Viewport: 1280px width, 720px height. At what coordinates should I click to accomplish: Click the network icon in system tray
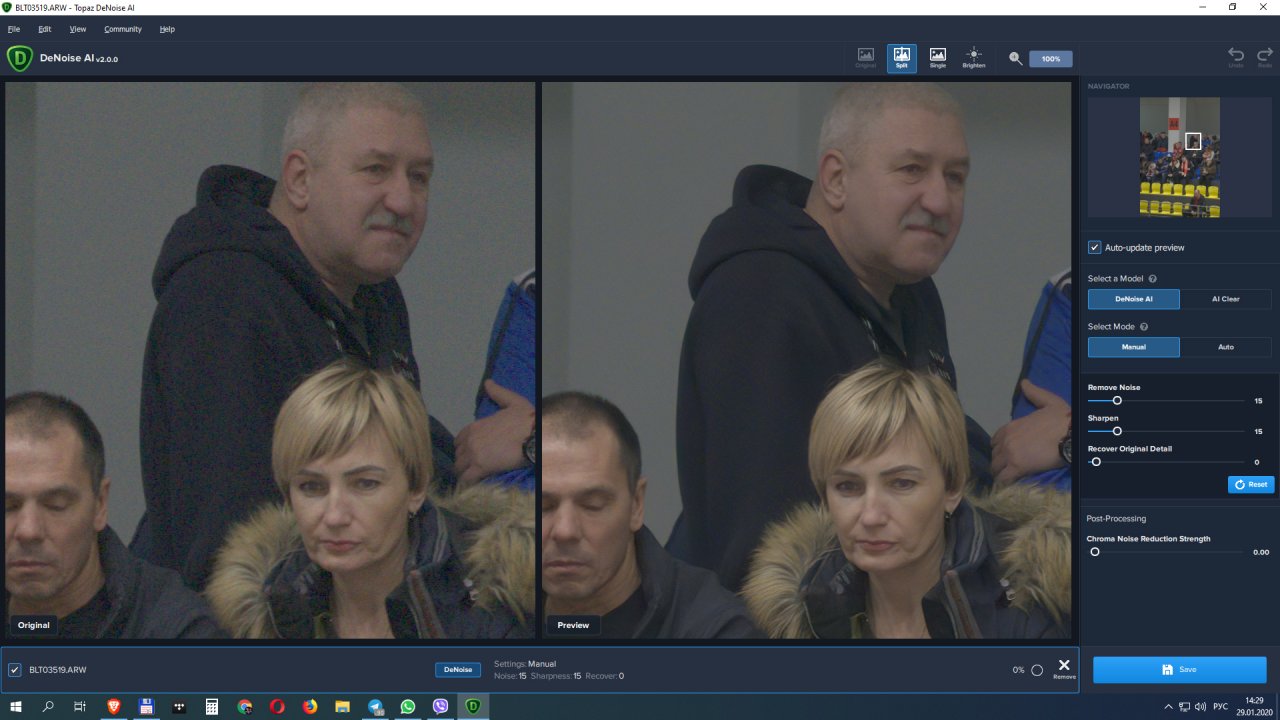tap(1184, 706)
